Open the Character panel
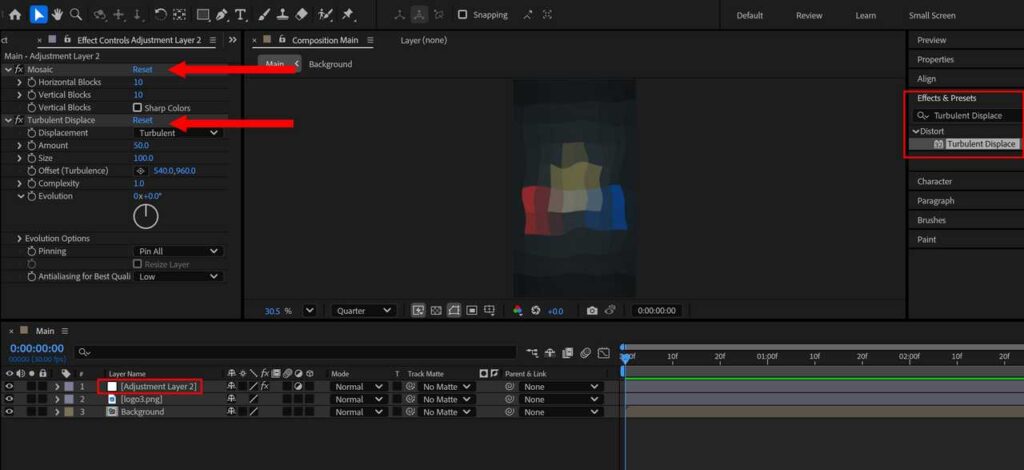The height and width of the screenshot is (470, 1024). [935, 181]
